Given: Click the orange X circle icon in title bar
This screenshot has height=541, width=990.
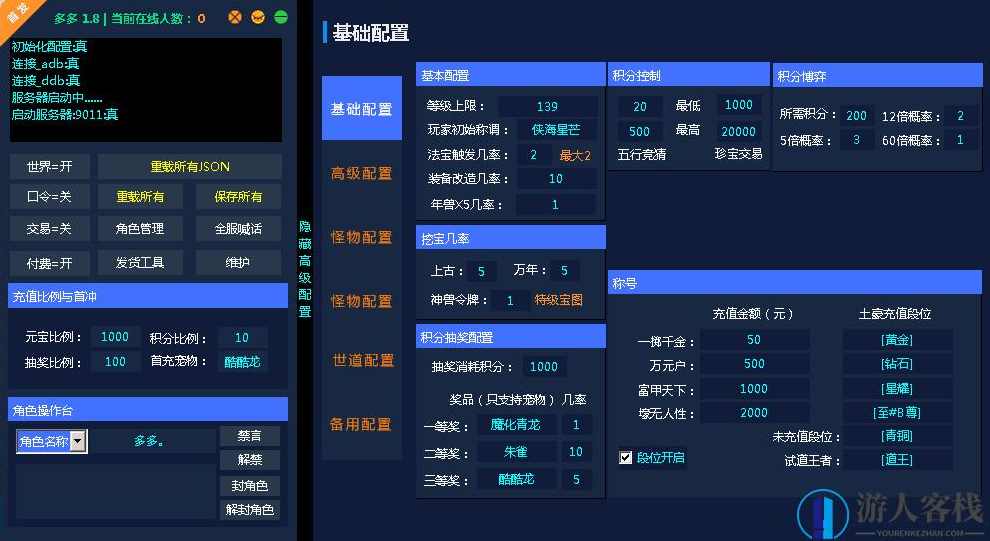Looking at the screenshot, I should tap(235, 17).
